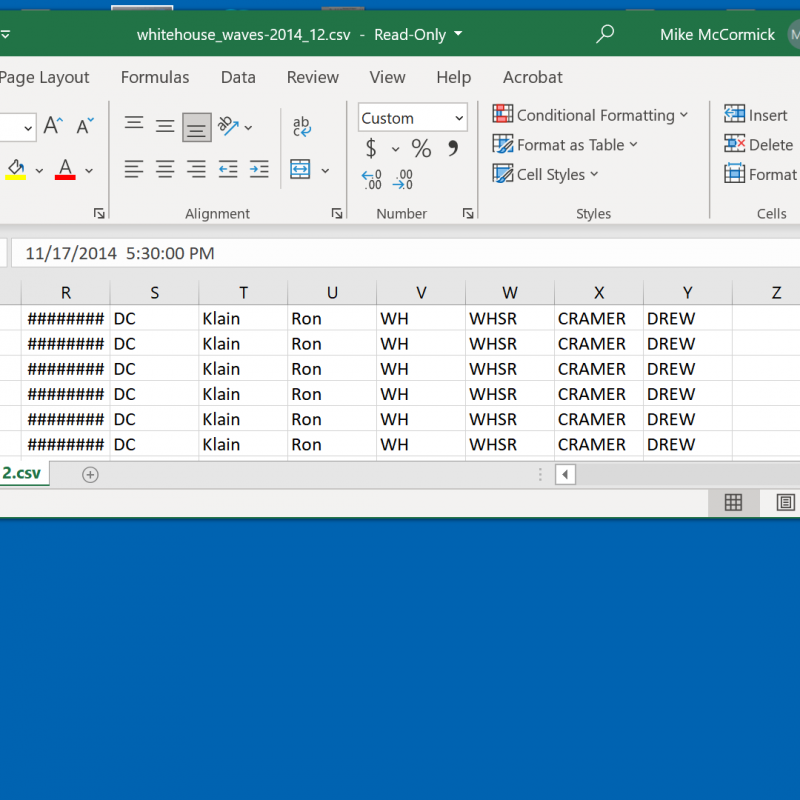Viewport: 800px width, 800px height.
Task: Open the search magnifier in title bar
Action: click(x=605, y=35)
